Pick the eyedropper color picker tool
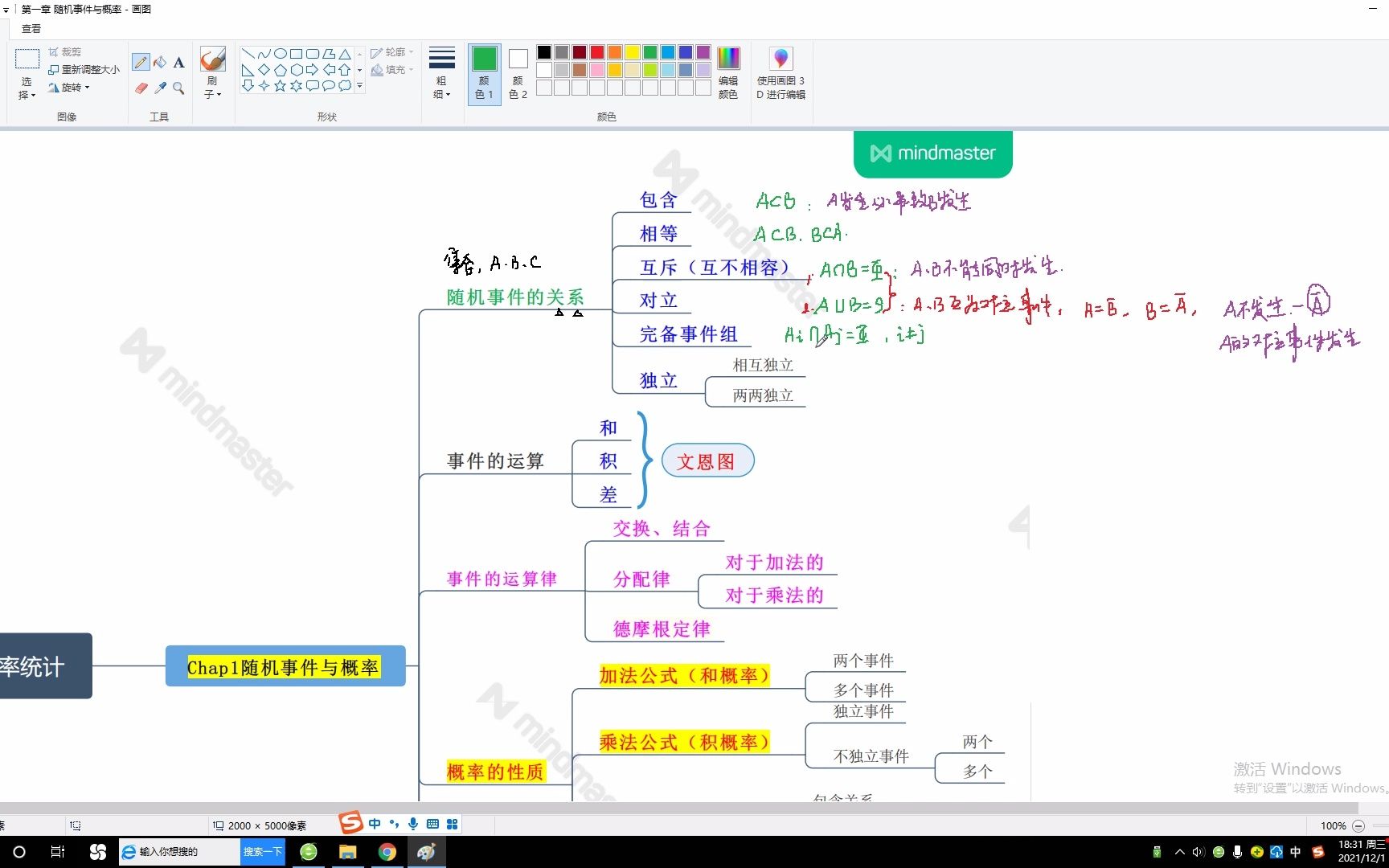This screenshot has height=868, width=1389. pyautogui.click(x=160, y=88)
